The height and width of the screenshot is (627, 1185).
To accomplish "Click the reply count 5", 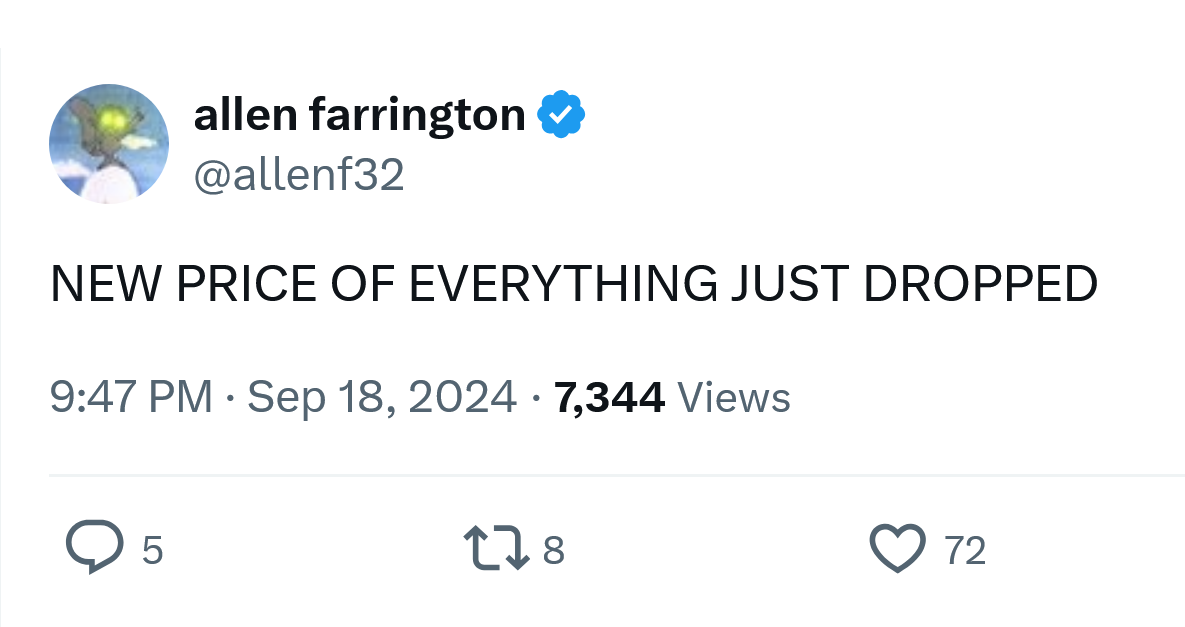I will click(x=152, y=550).
